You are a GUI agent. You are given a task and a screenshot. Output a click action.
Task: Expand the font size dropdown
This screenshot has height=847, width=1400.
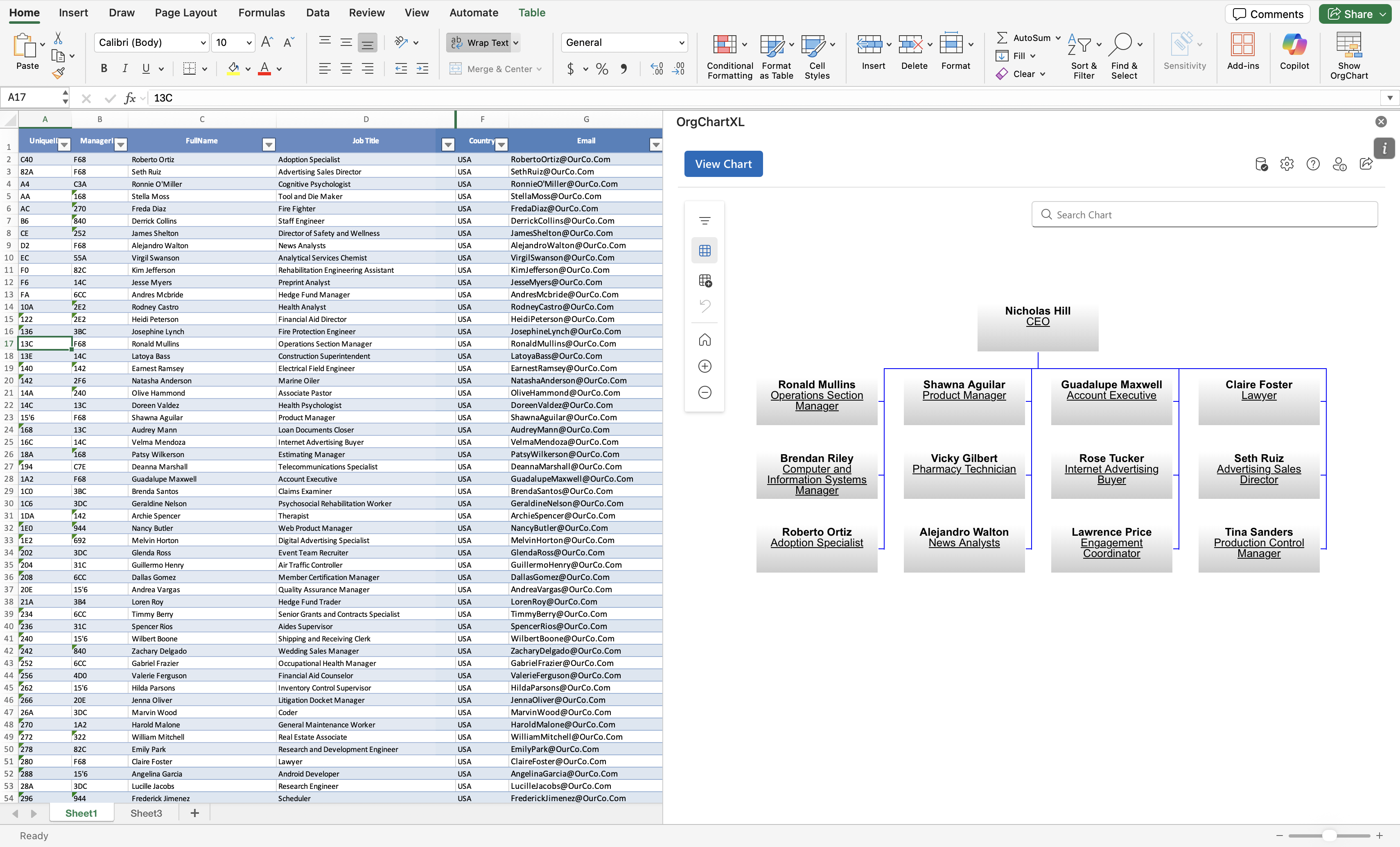[249, 43]
